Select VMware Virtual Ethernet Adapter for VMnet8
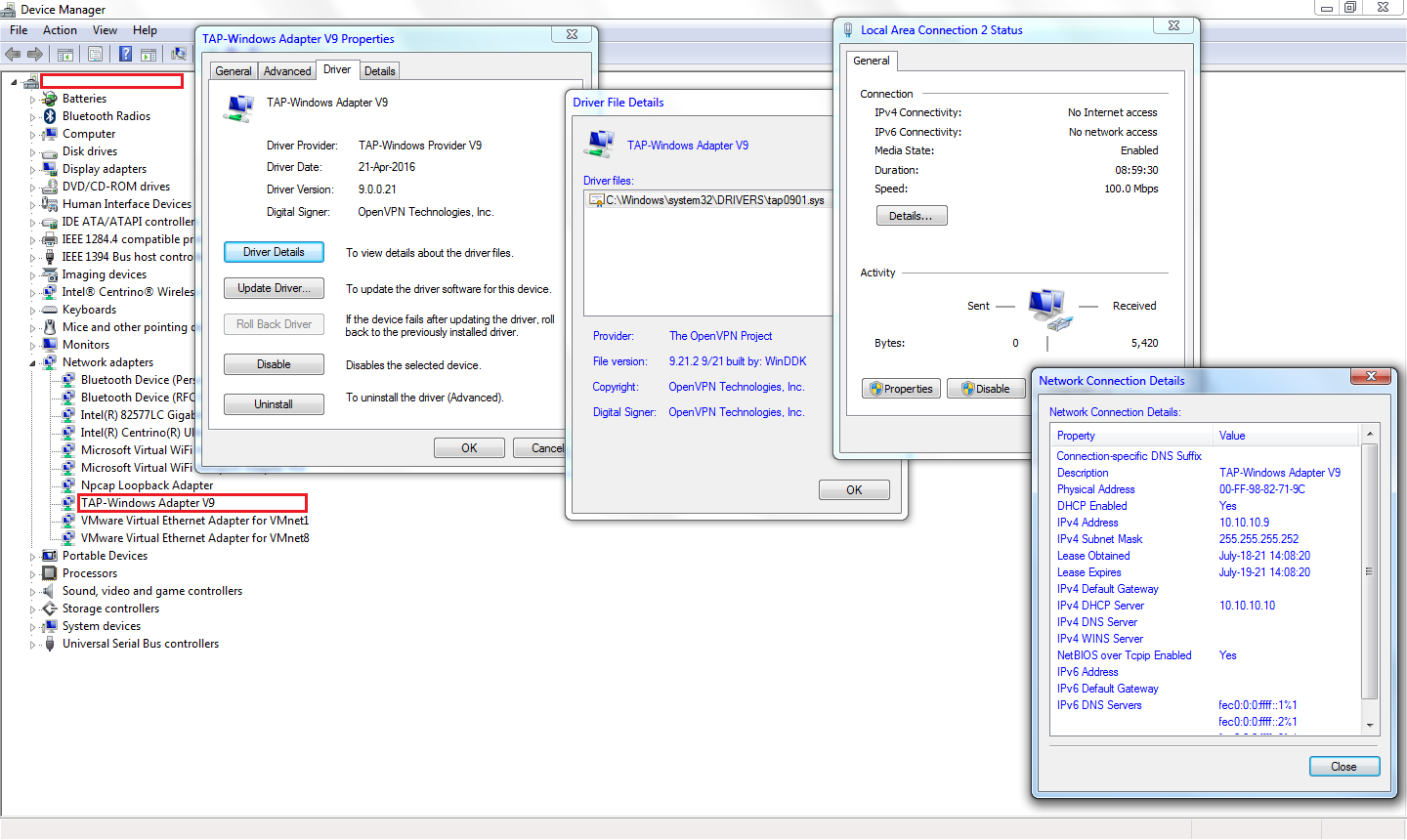Image resolution: width=1407 pixels, height=840 pixels. pyautogui.click(x=194, y=538)
